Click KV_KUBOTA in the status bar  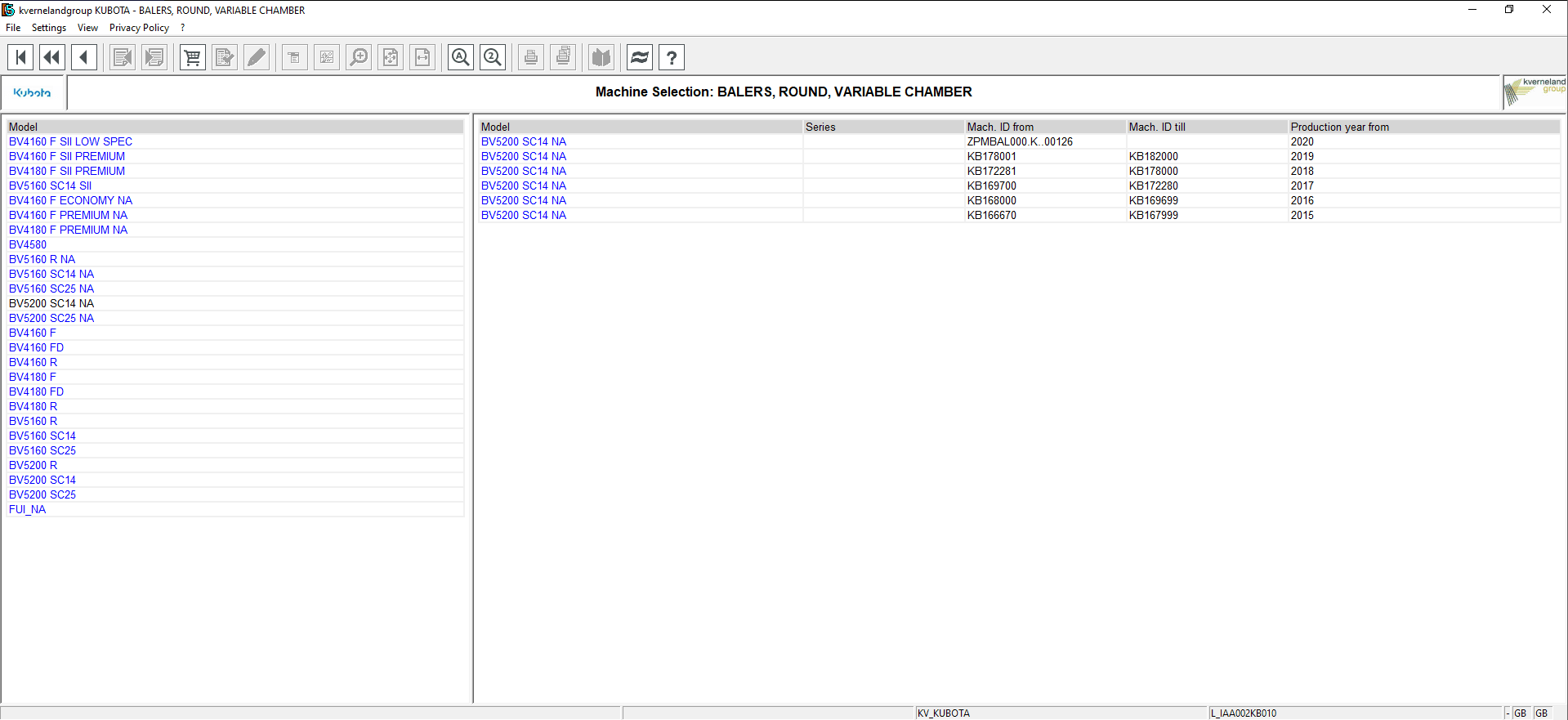pyautogui.click(x=944, y=713)
